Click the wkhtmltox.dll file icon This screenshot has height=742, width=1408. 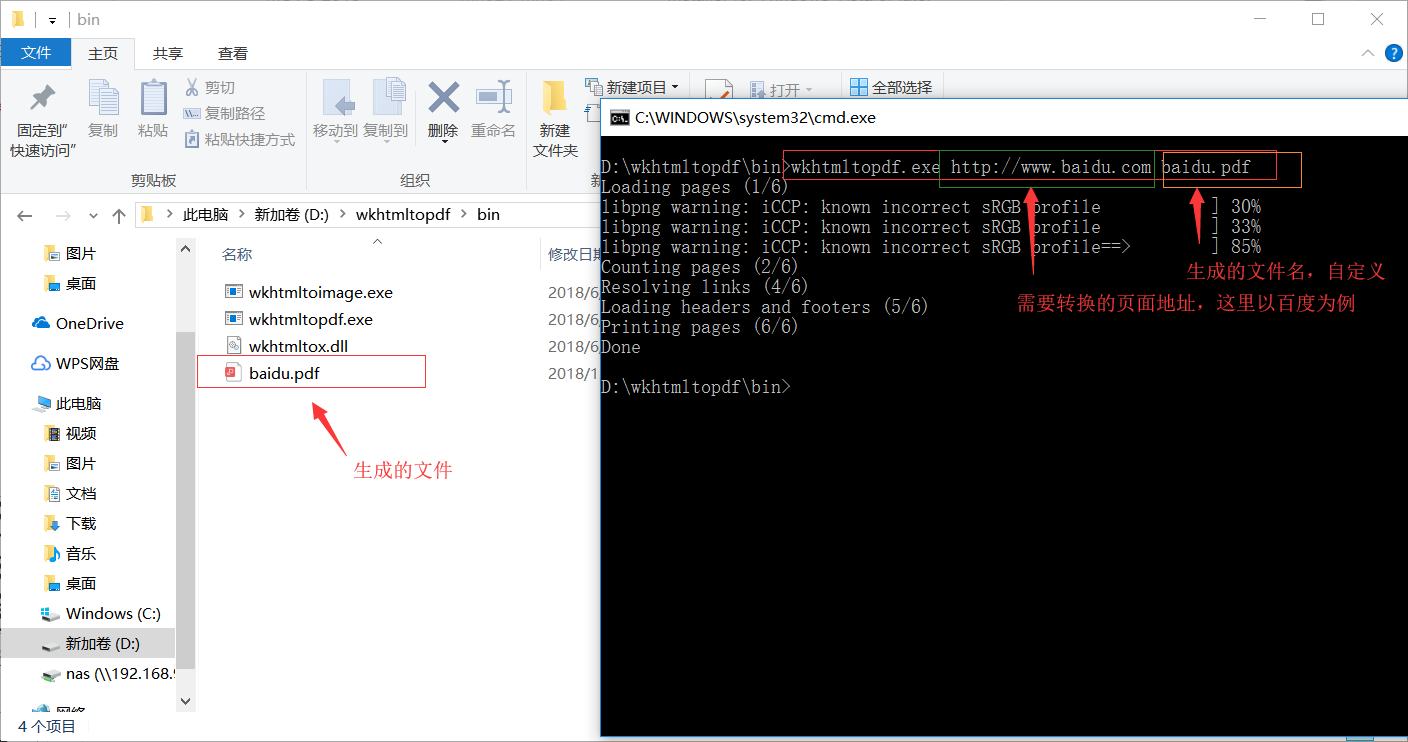[233, 346]
